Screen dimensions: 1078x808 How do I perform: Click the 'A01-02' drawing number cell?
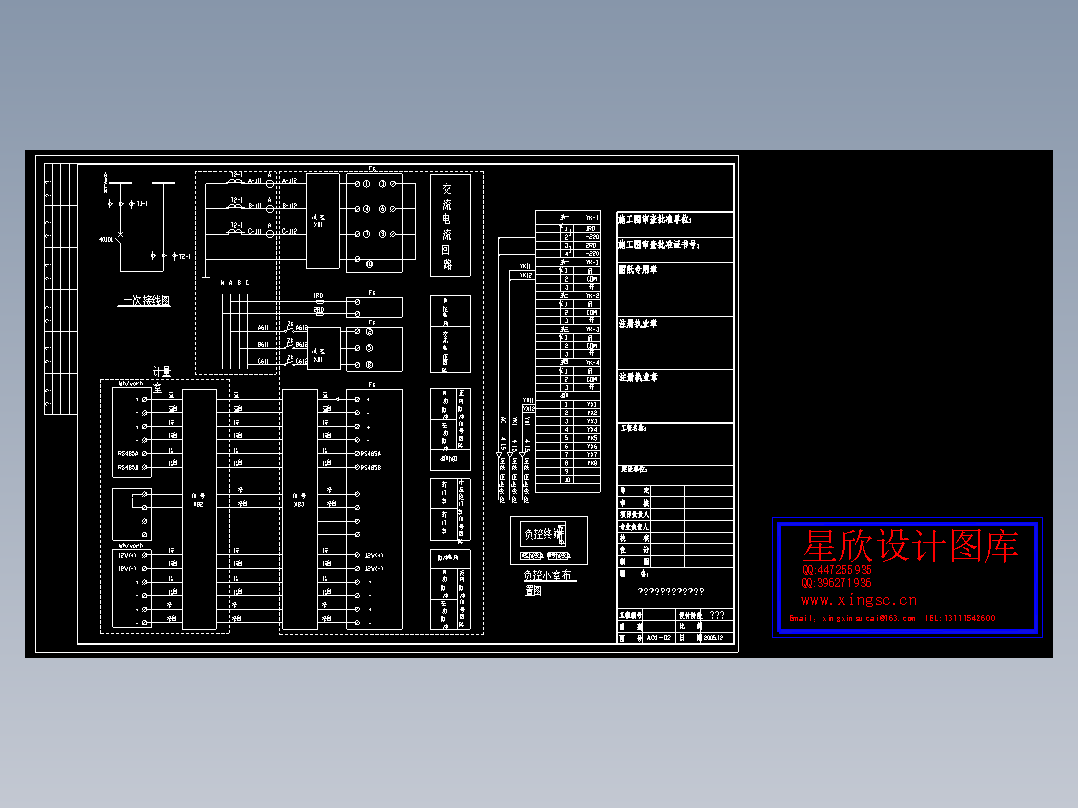click(x=659, y=638)
